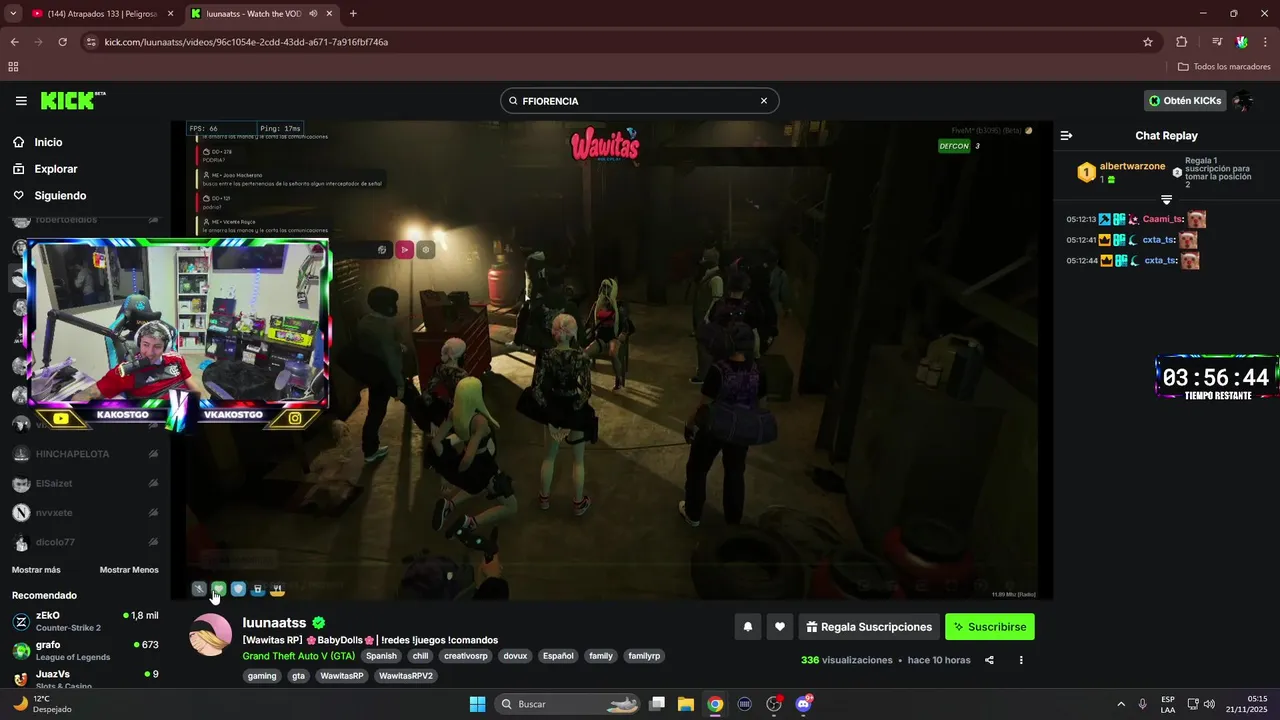Screen dimensions: 1280x720
Task: Show hidden system tray icons
Action: [x=1120, y=704]
